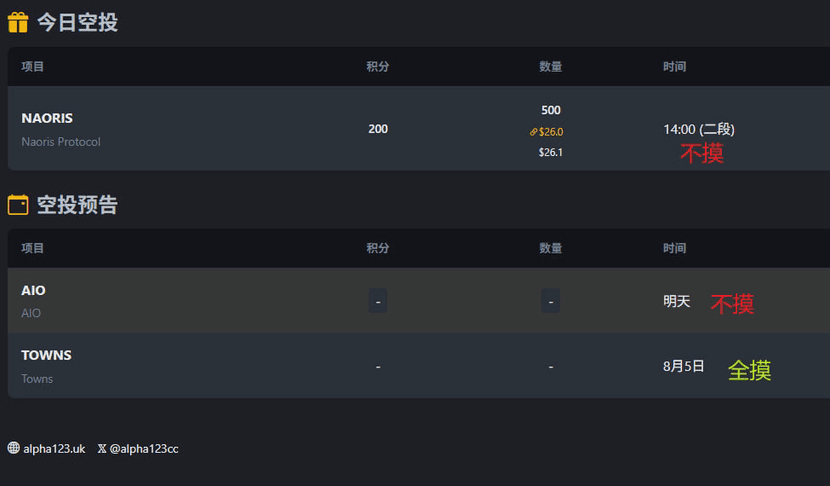This screenshot has width=830, height=486.
Task: Select the TOWNS project row title
Action: click(x=47, y=355)
